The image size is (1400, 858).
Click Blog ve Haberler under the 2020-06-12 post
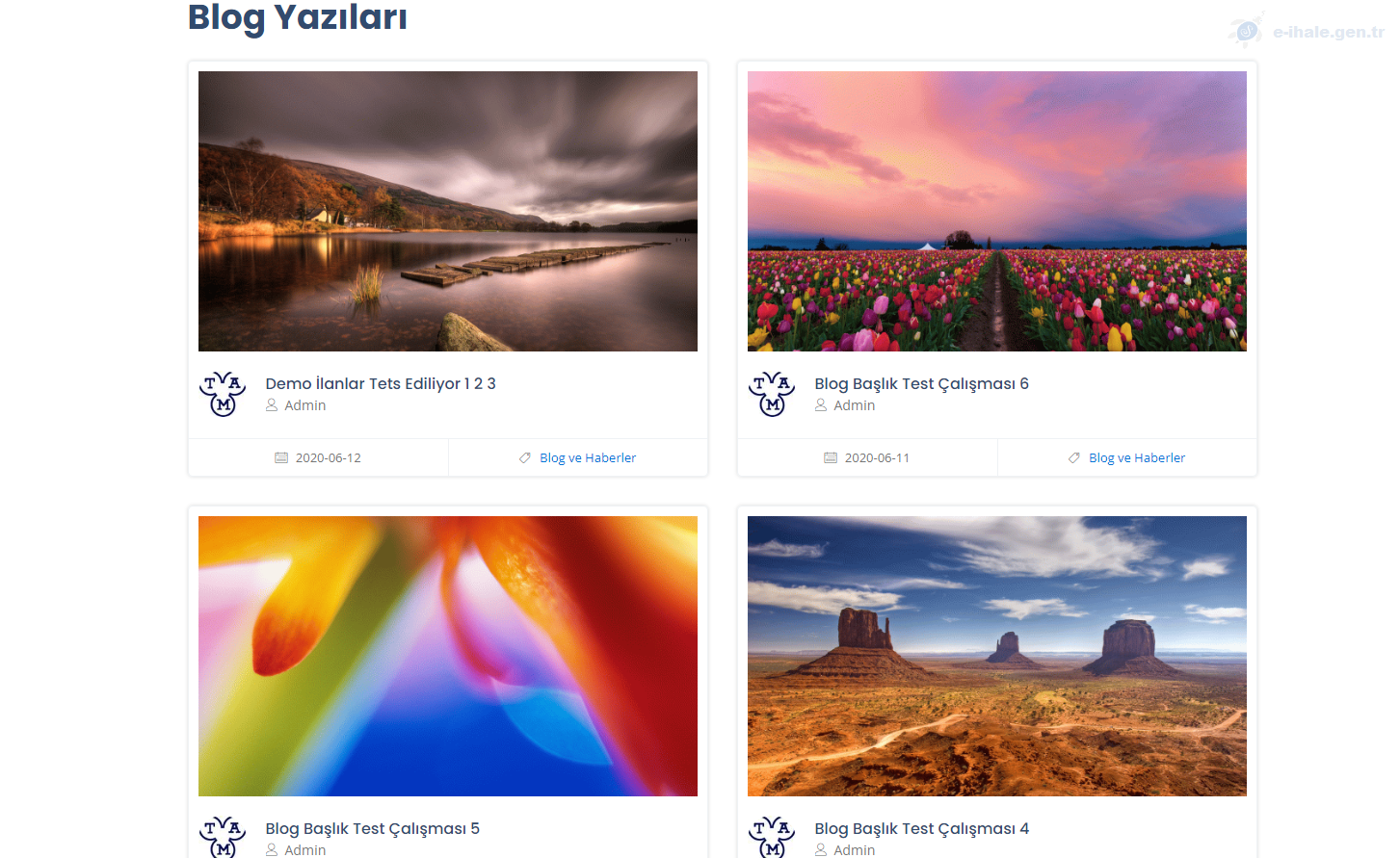588,457
